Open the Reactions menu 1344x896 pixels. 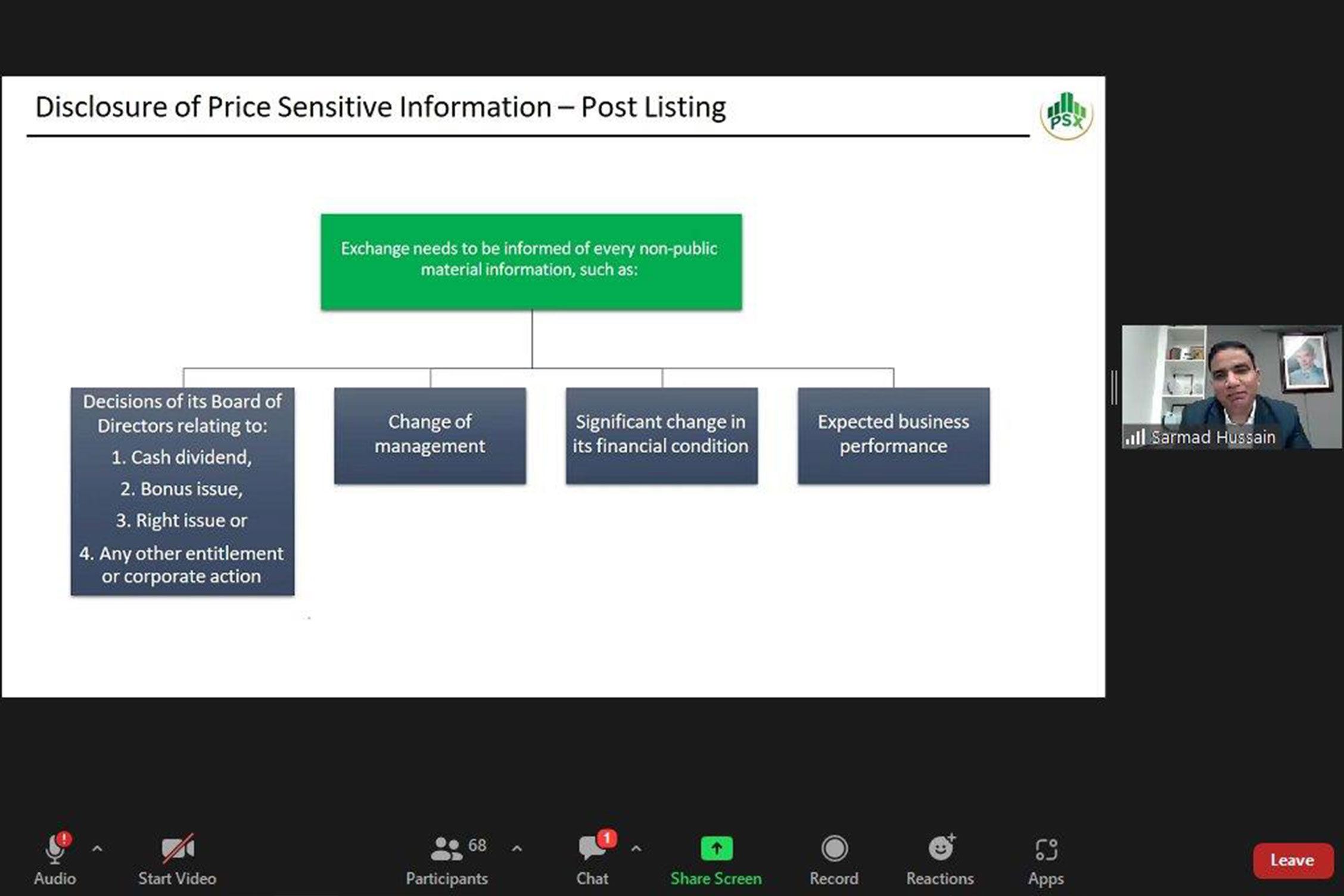click(x=941, y=858)
